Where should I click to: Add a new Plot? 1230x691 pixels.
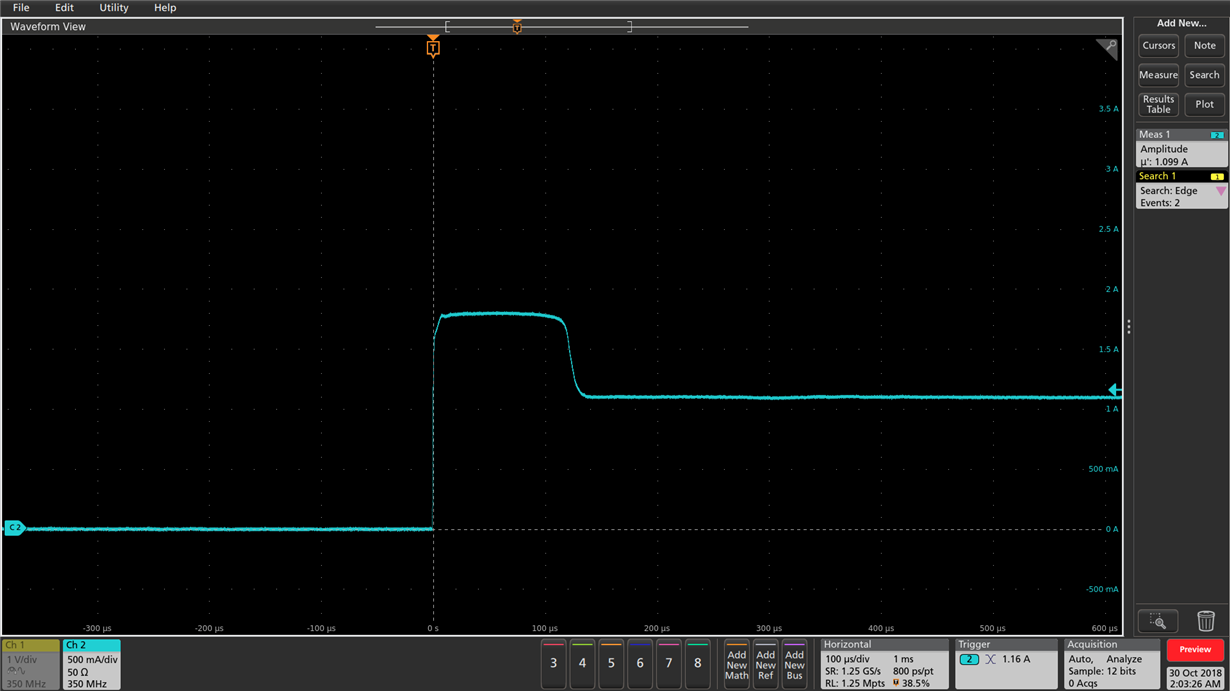click(1205, 104)
